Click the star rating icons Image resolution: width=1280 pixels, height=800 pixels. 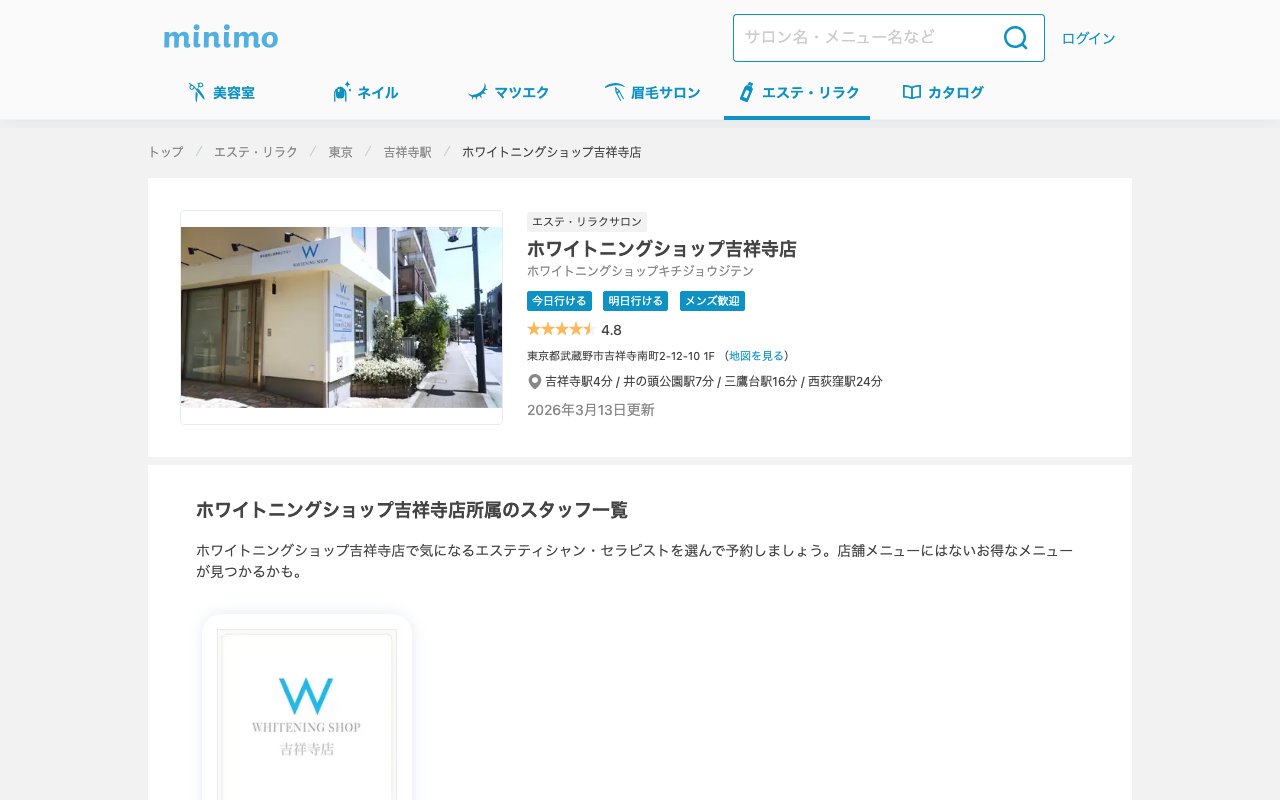[560, 328]
